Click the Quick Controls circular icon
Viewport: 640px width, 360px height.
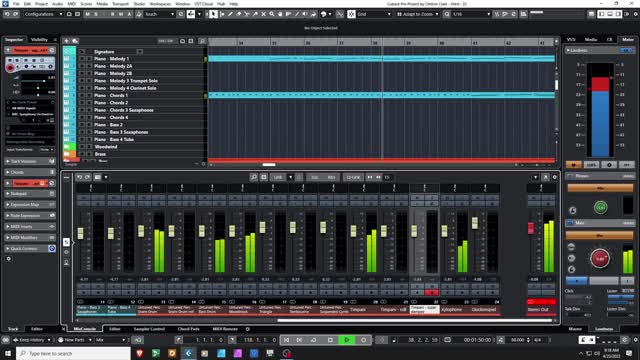click(52, 249)
